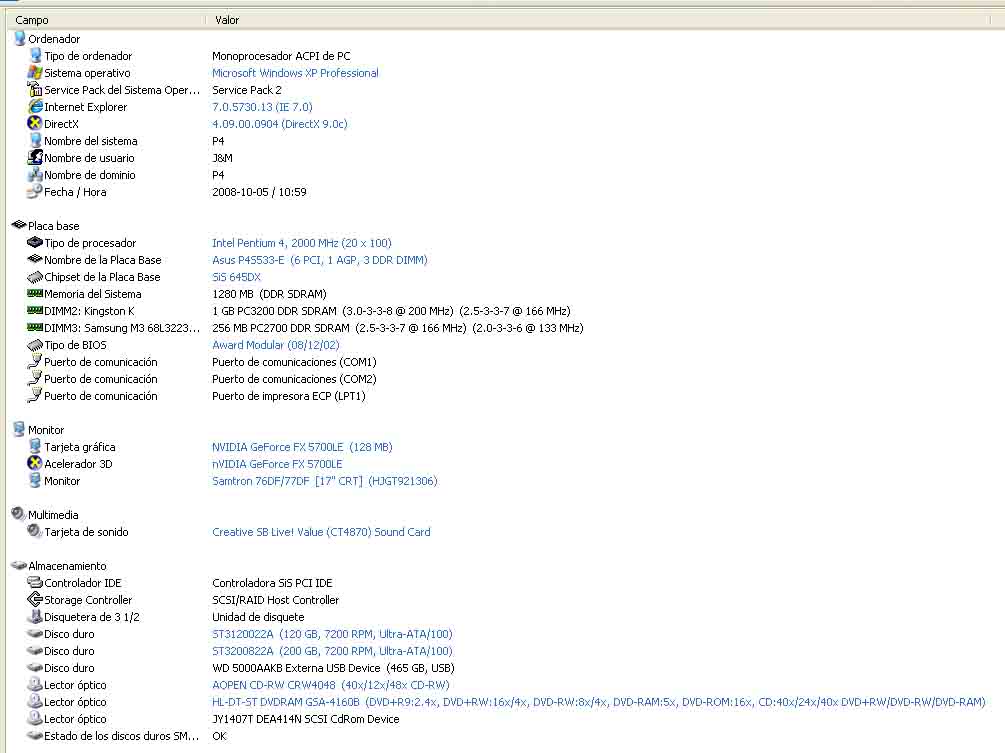This screenshot has width=1005, height=753.
Task: Click the Controlador IDE icon
Action: 35,582
